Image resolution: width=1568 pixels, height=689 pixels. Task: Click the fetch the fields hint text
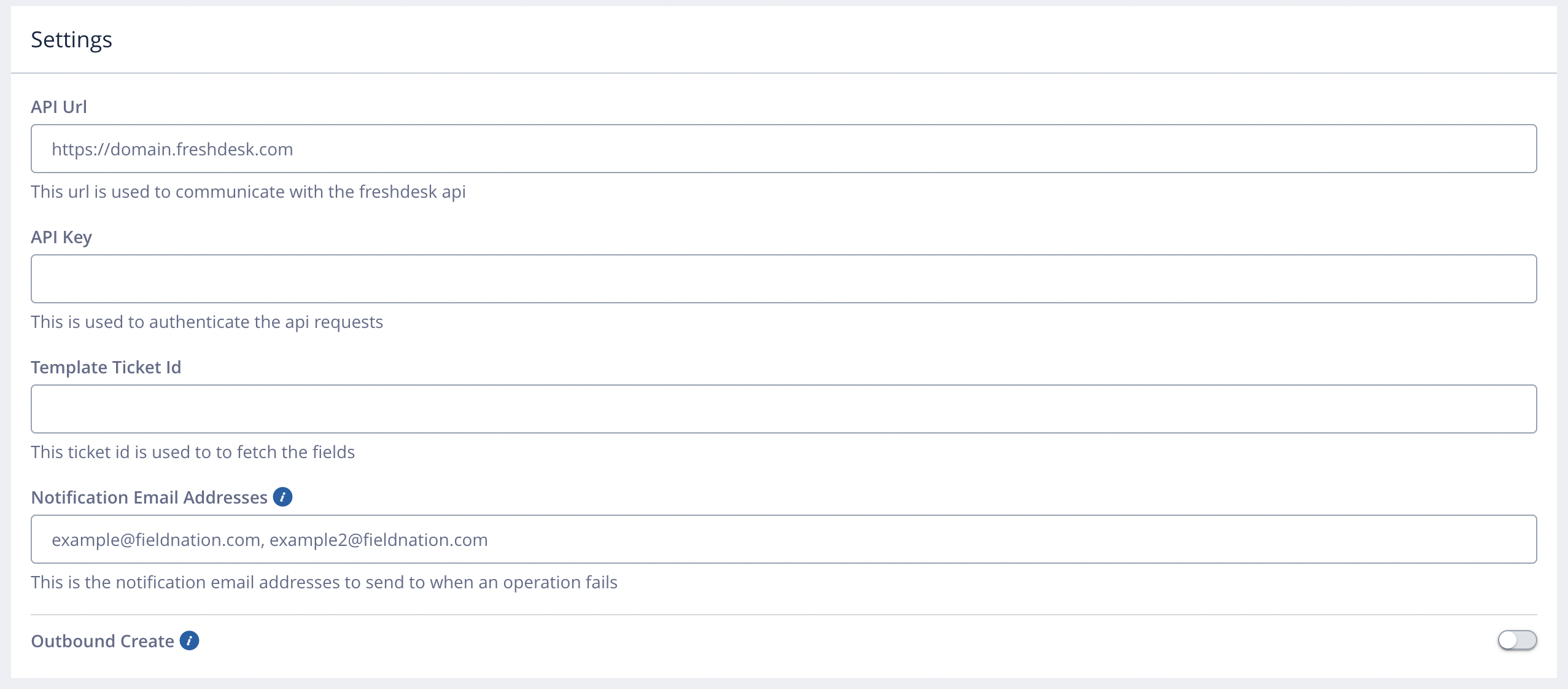(x=193, y=452)
